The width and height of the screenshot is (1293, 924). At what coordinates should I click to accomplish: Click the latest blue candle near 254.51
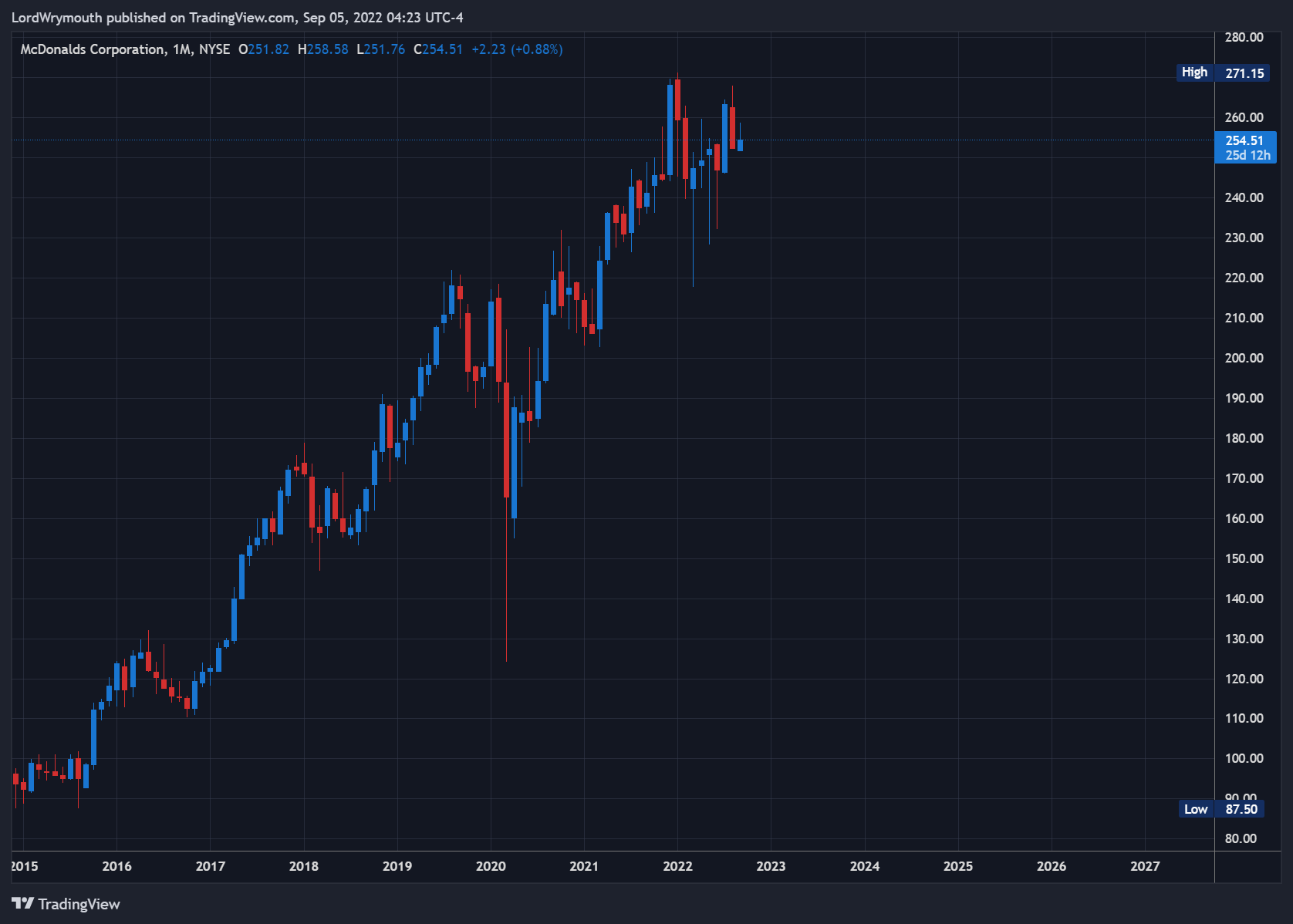point(740,145)
